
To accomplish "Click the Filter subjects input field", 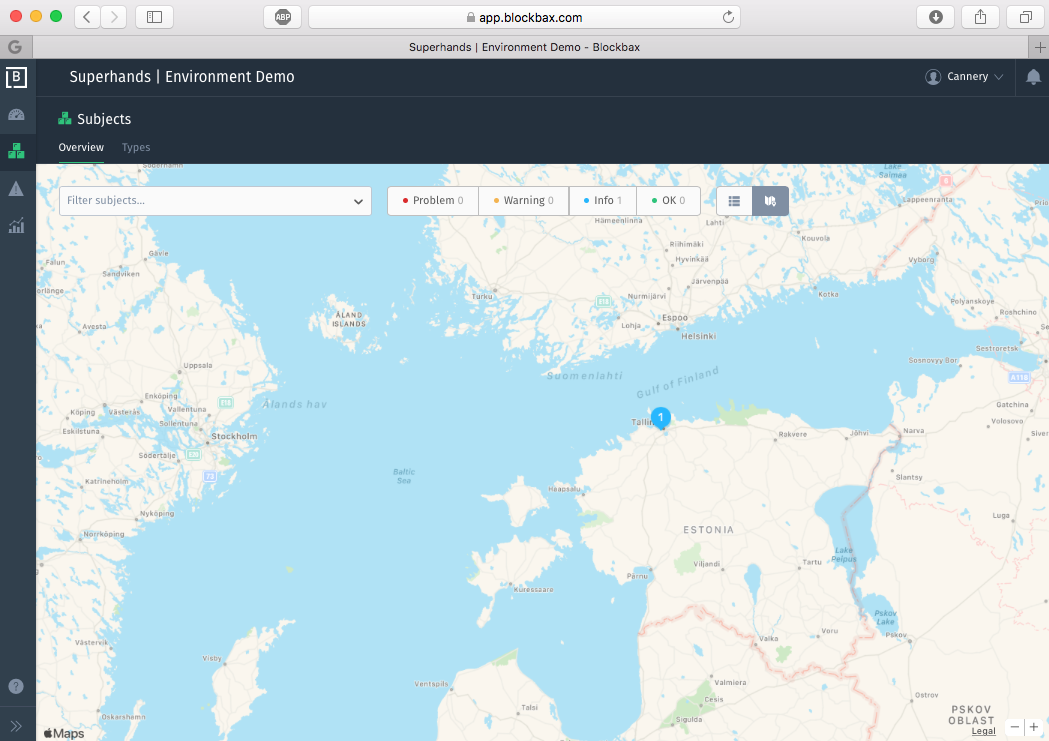I will pyautogui.click(x=215, y=201).
